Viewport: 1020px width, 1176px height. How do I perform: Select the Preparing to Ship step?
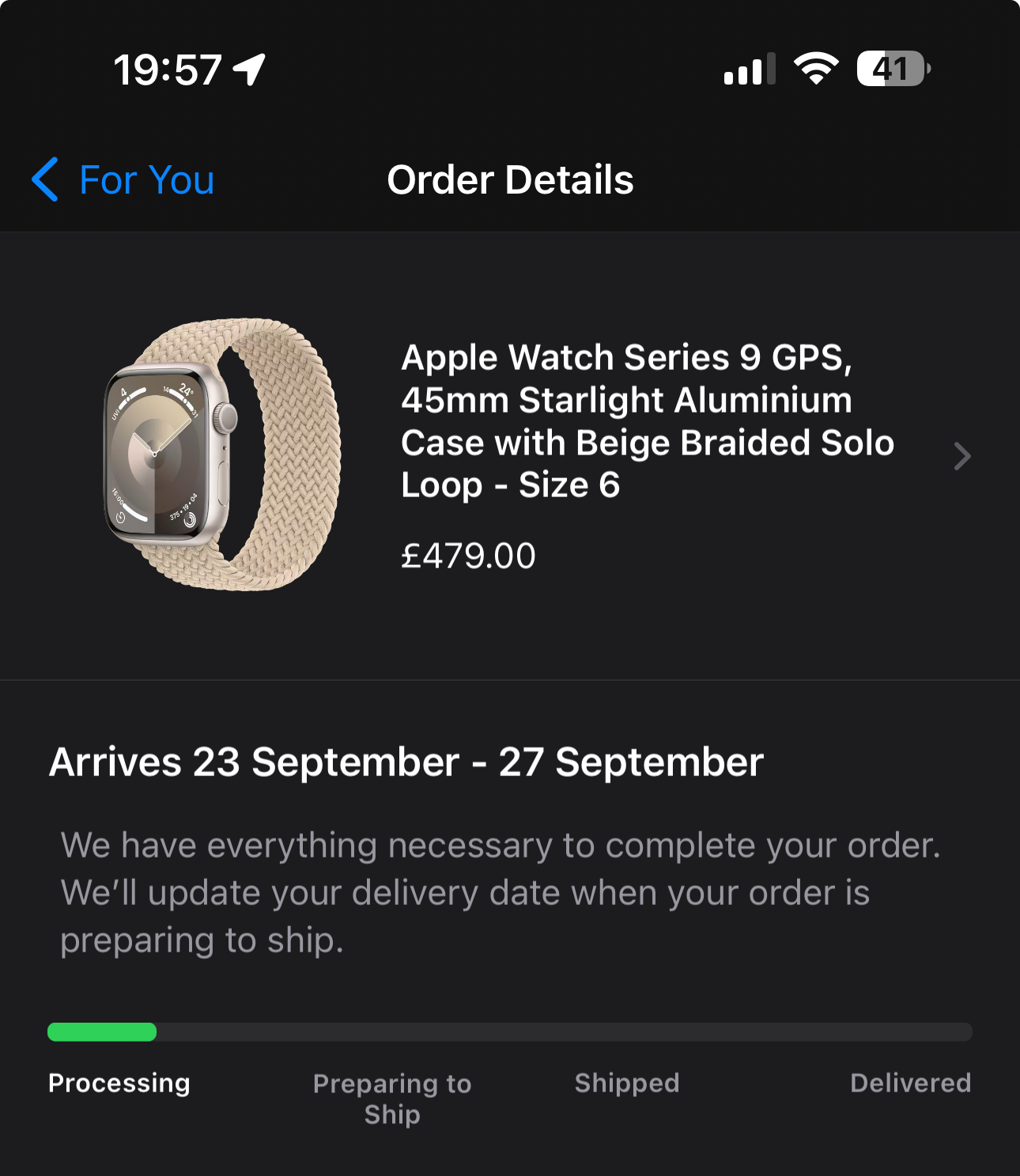point(392,1099)
